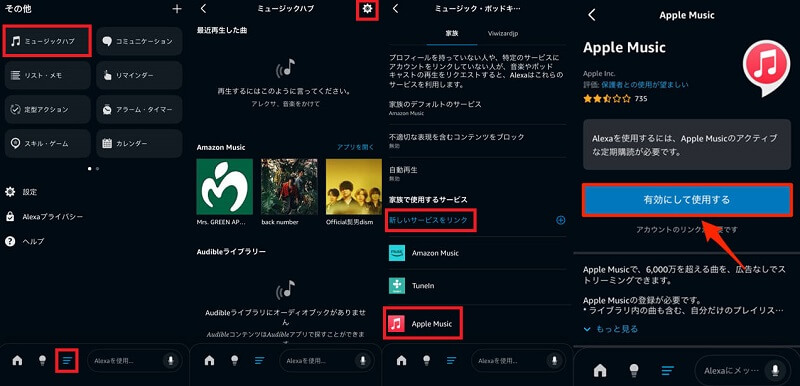Viewport: 800px width, 386px height.
Task: Go back from the ミュージックハブ screen
Action: pyautogui.click(x=204, y=9)
